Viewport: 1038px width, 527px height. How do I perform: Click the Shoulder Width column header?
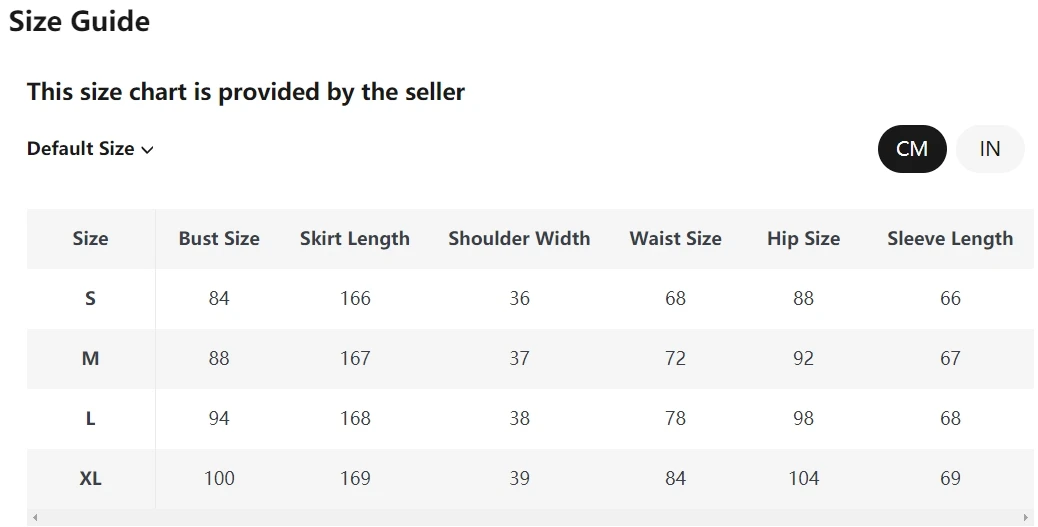(519, 238)
